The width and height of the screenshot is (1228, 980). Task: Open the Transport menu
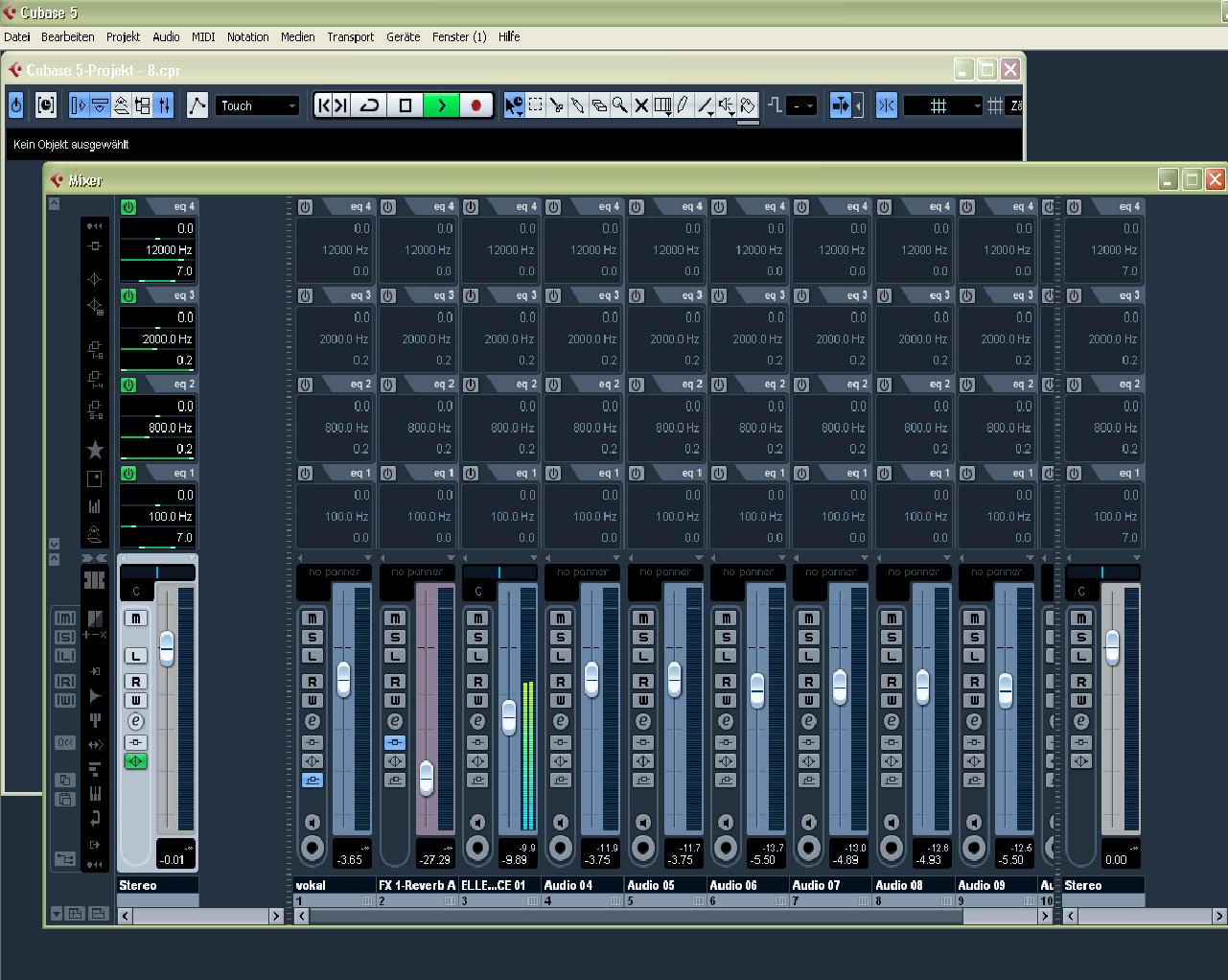(x=350, y=36)
